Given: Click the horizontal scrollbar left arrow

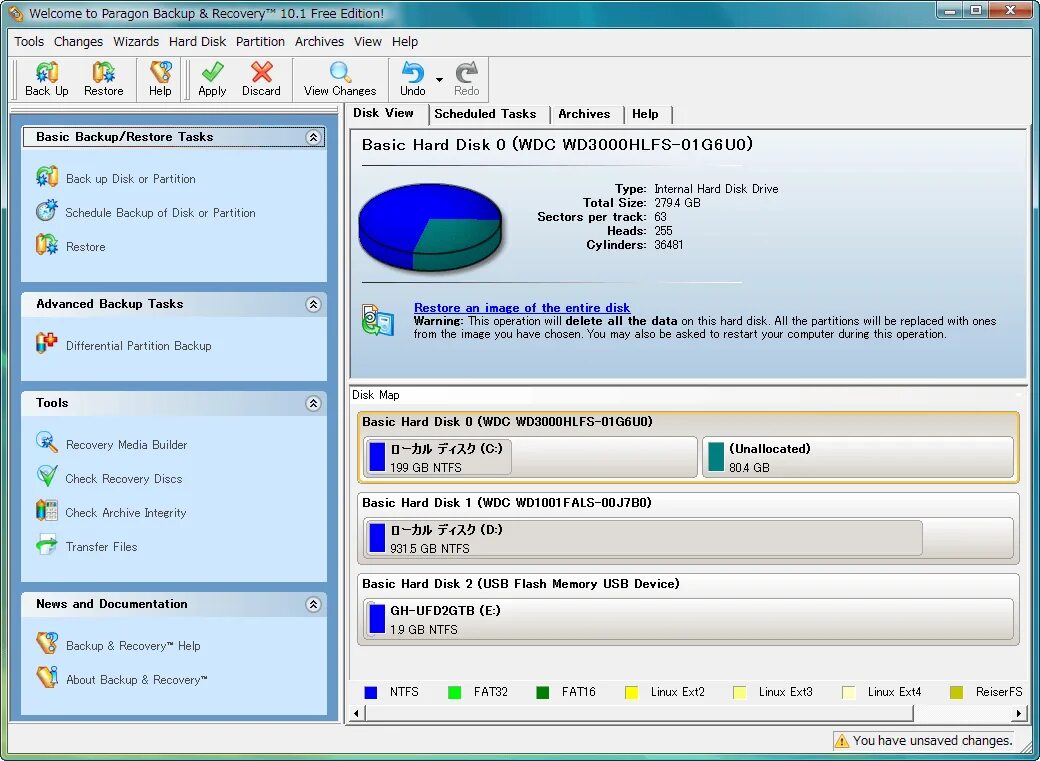Looking at the screenshot, I should pos(357,713).
